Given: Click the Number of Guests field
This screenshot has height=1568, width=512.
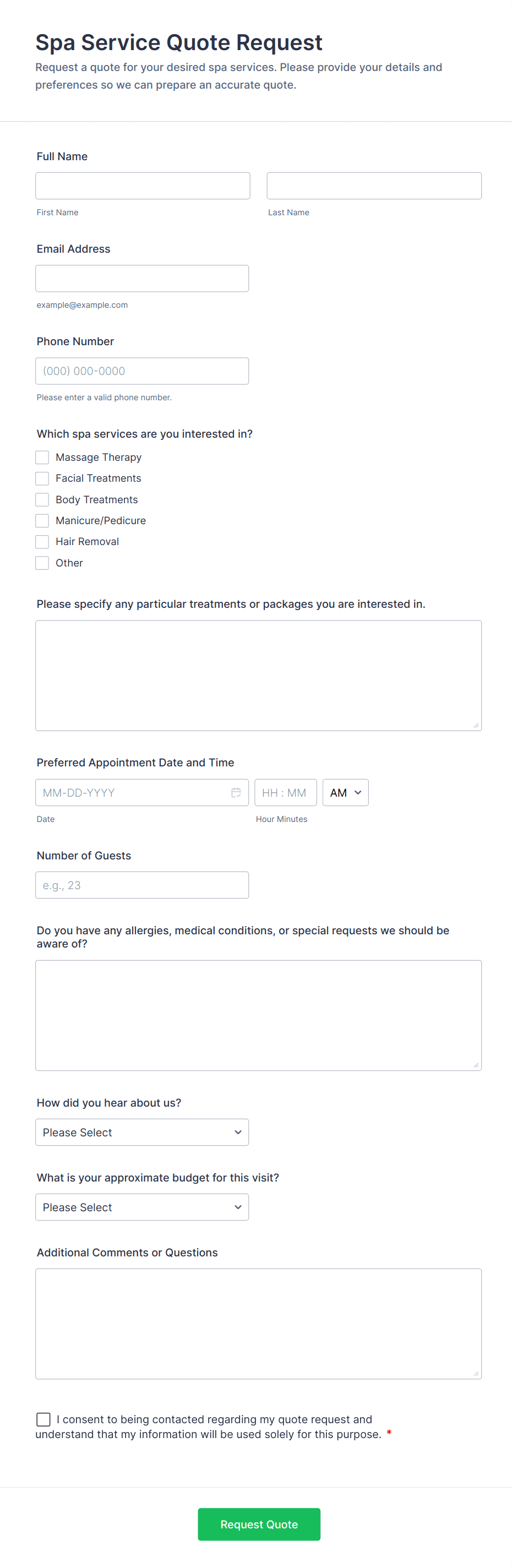Looking at the screenshot, I should (x=142, y=885).
